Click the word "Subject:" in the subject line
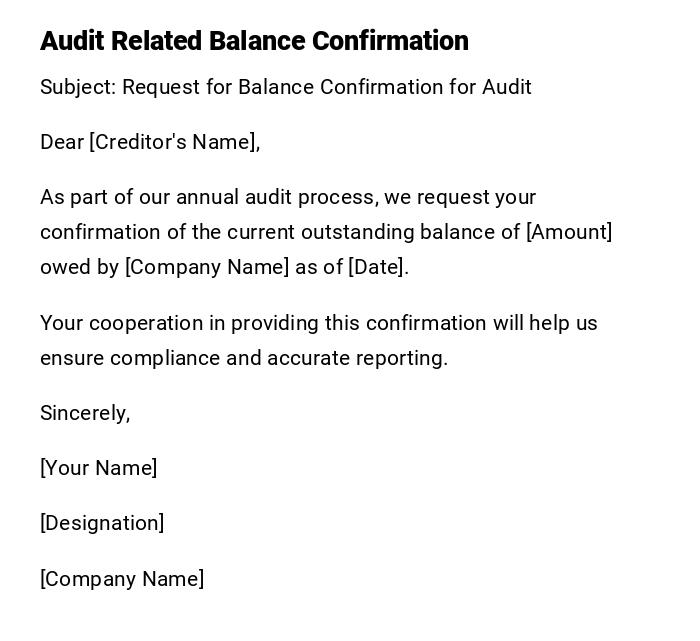This screenshot has width=700, height=641. (x=78, y=87)
